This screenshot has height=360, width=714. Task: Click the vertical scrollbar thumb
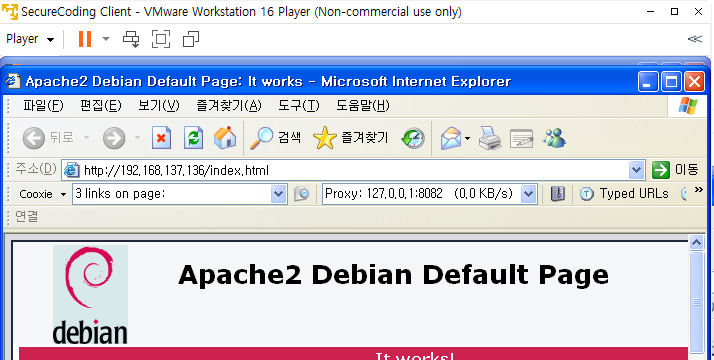coord(696,302)
